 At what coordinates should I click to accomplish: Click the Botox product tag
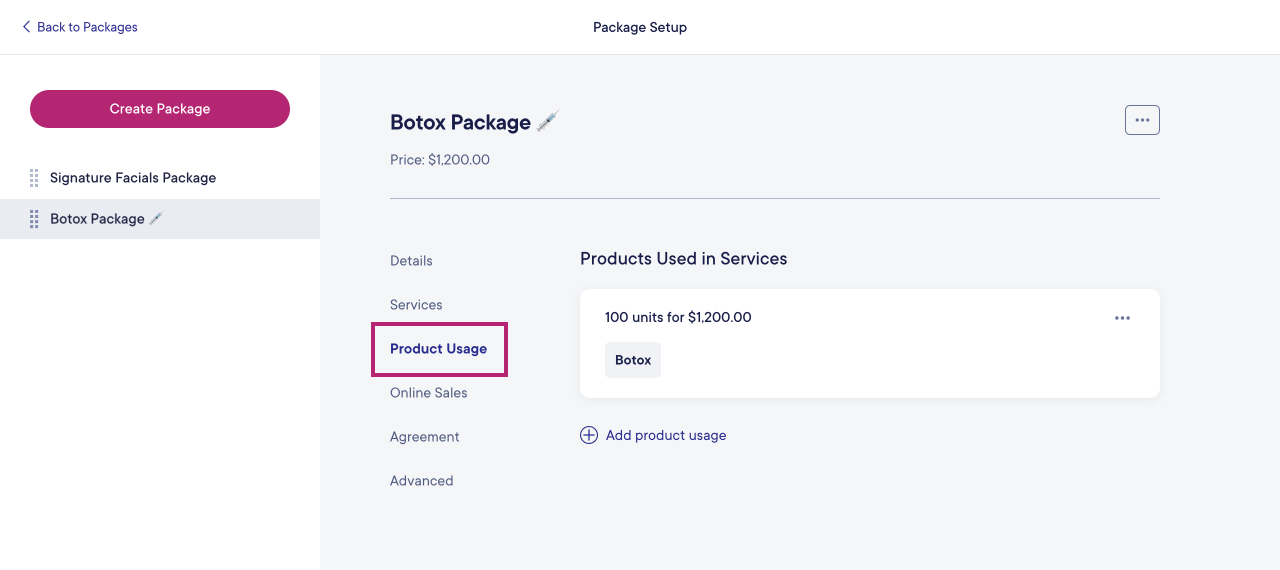[x=633, y=360]
